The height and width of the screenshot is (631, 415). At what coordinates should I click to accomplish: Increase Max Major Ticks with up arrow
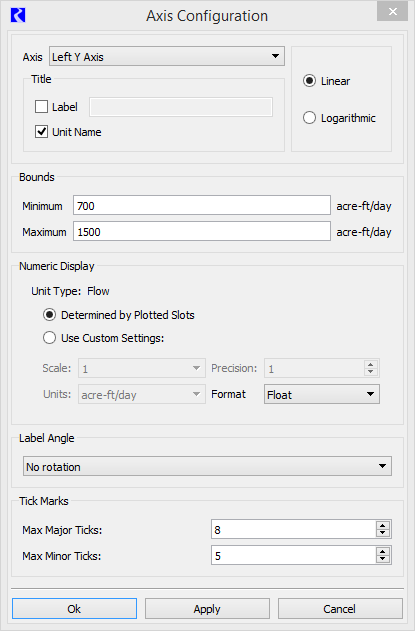click(383, 525)
